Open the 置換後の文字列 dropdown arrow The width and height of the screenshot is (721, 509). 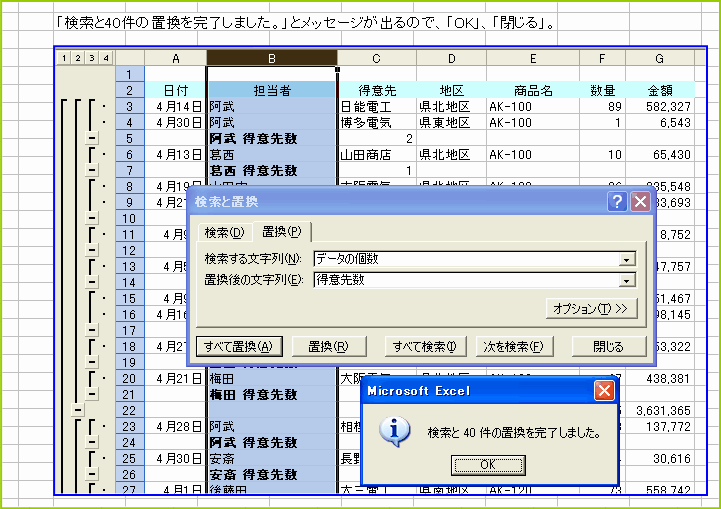[627, 280]
